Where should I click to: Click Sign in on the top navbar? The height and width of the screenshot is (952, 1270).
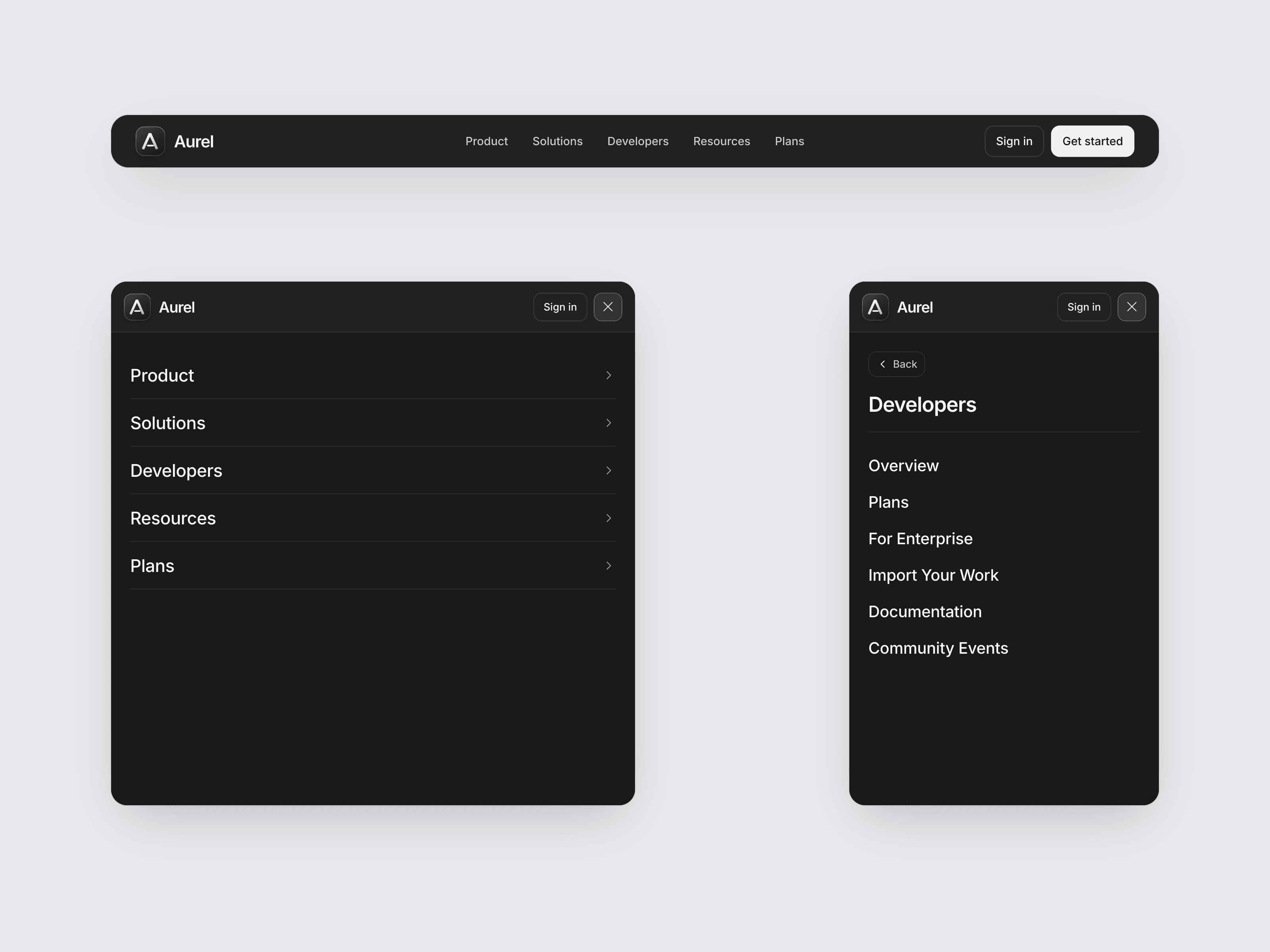1014,141
